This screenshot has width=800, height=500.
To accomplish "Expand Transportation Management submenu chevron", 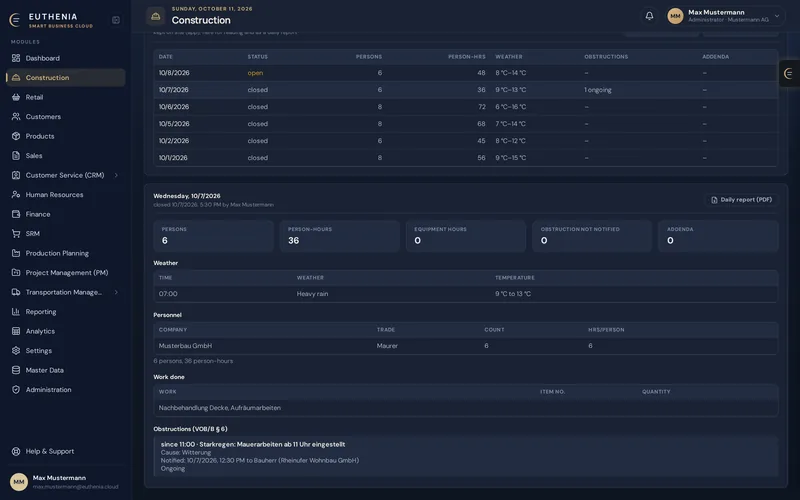I will (116, 292).
